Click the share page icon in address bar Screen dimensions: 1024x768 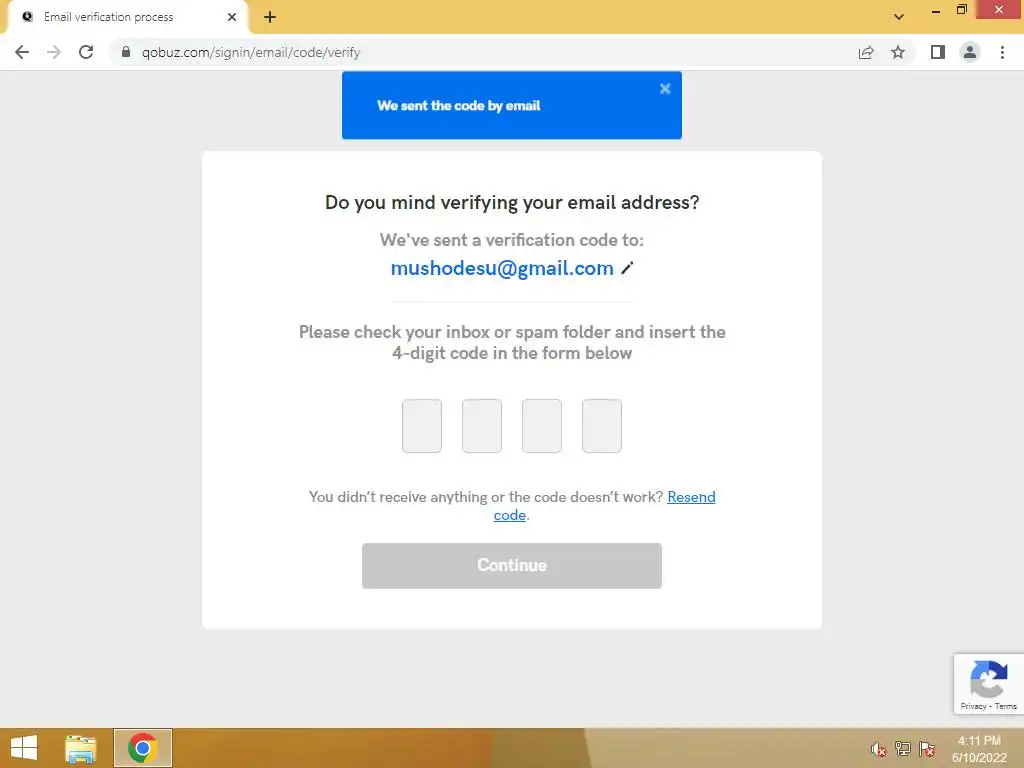coord(866,52)
